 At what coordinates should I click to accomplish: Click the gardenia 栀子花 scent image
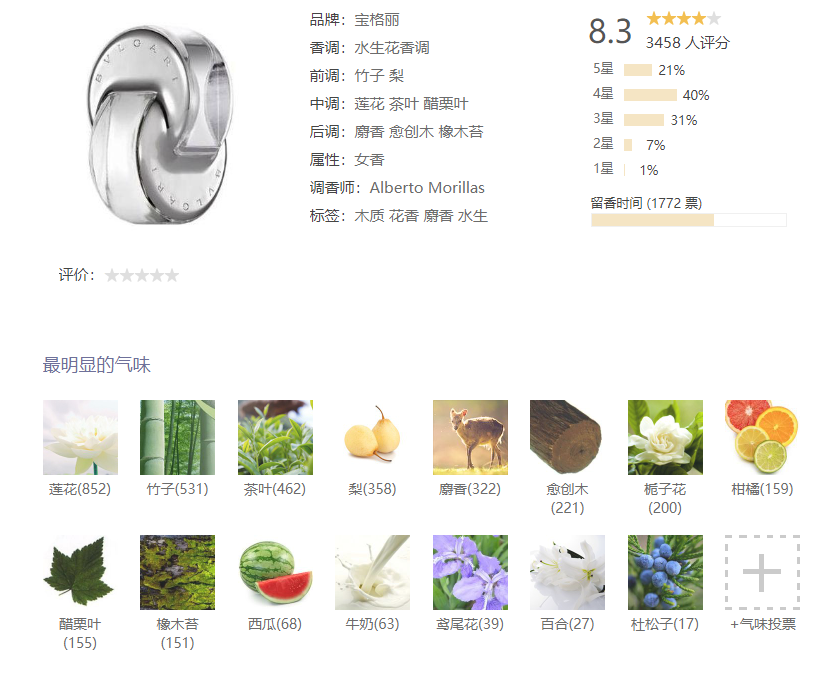pyautogui.click(x=666, y=437)
